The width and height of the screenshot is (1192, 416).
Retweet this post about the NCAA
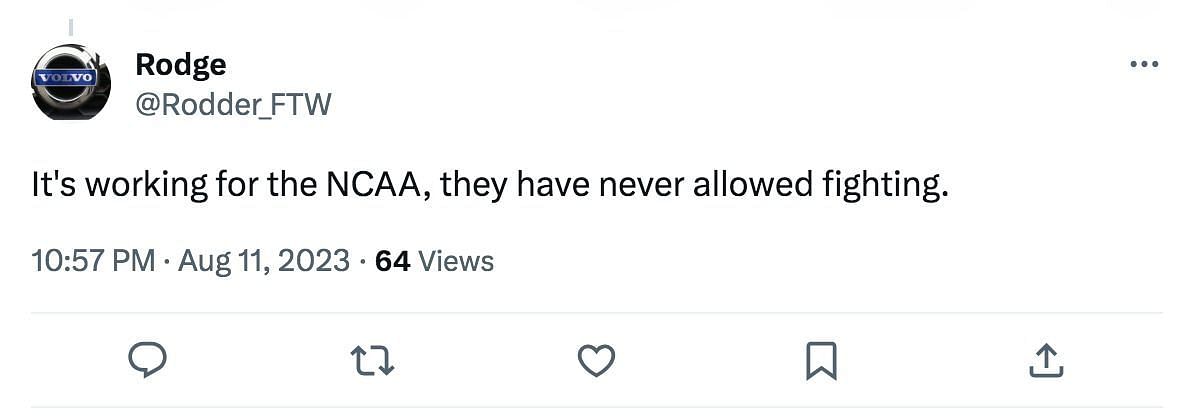(x=372, y=360)
